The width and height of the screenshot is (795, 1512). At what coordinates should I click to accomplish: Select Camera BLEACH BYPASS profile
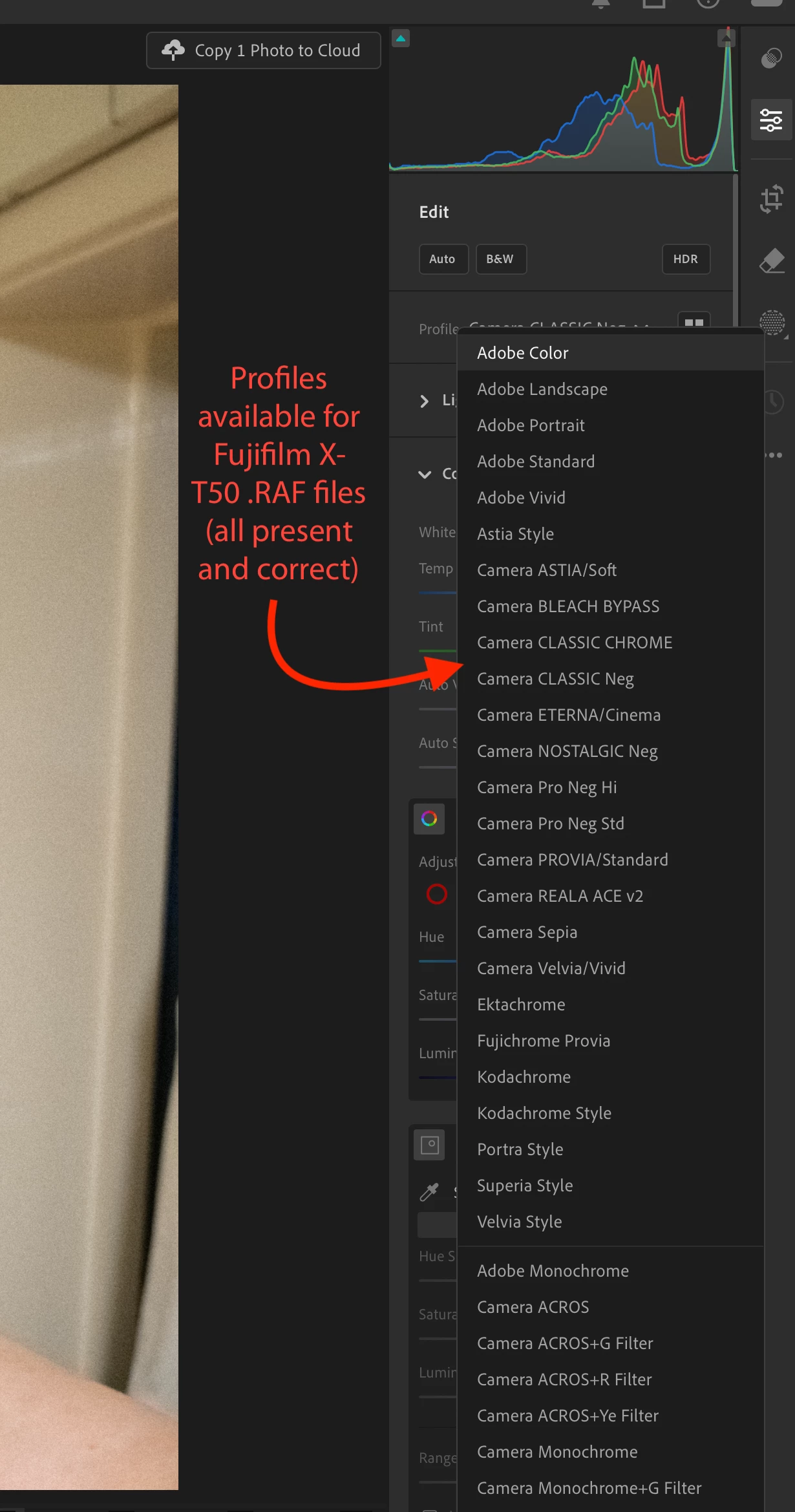[611, 606]
